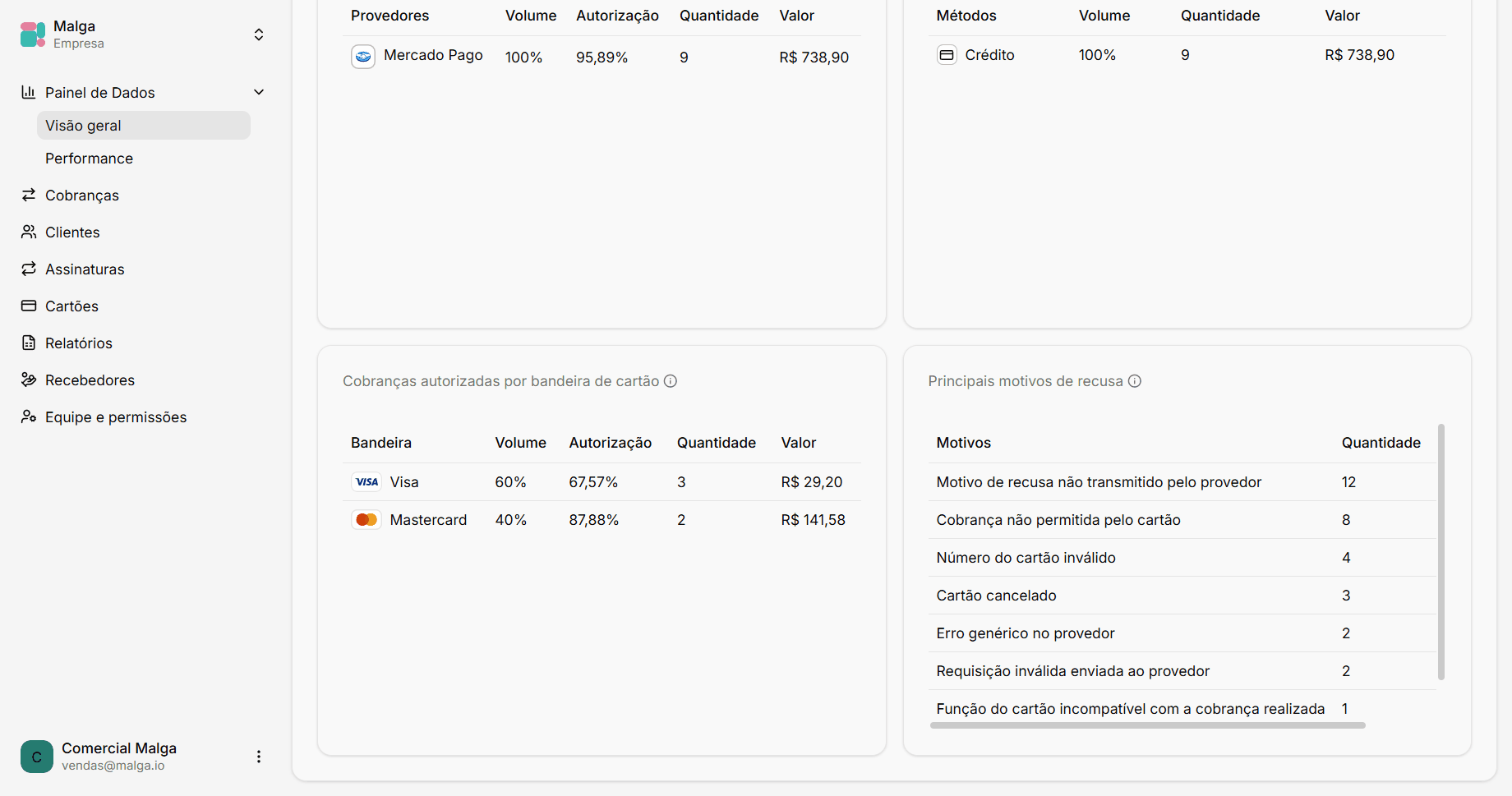Click the Mercado Pago provider logo
Screen dimensions: 1512x796
click(363, 57)
